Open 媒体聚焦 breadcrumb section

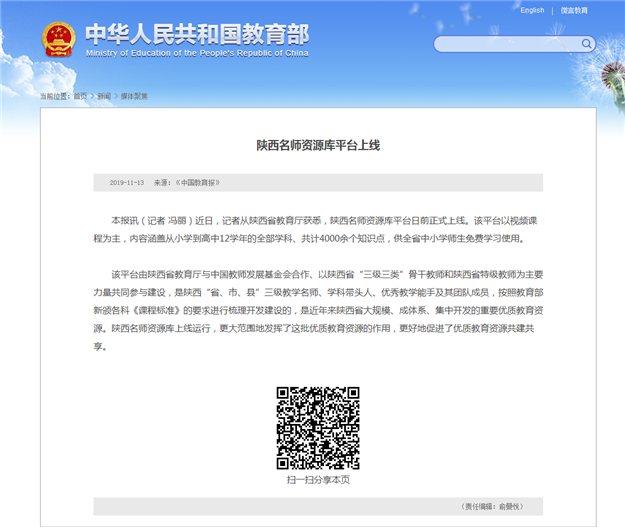tap(133, 96)
